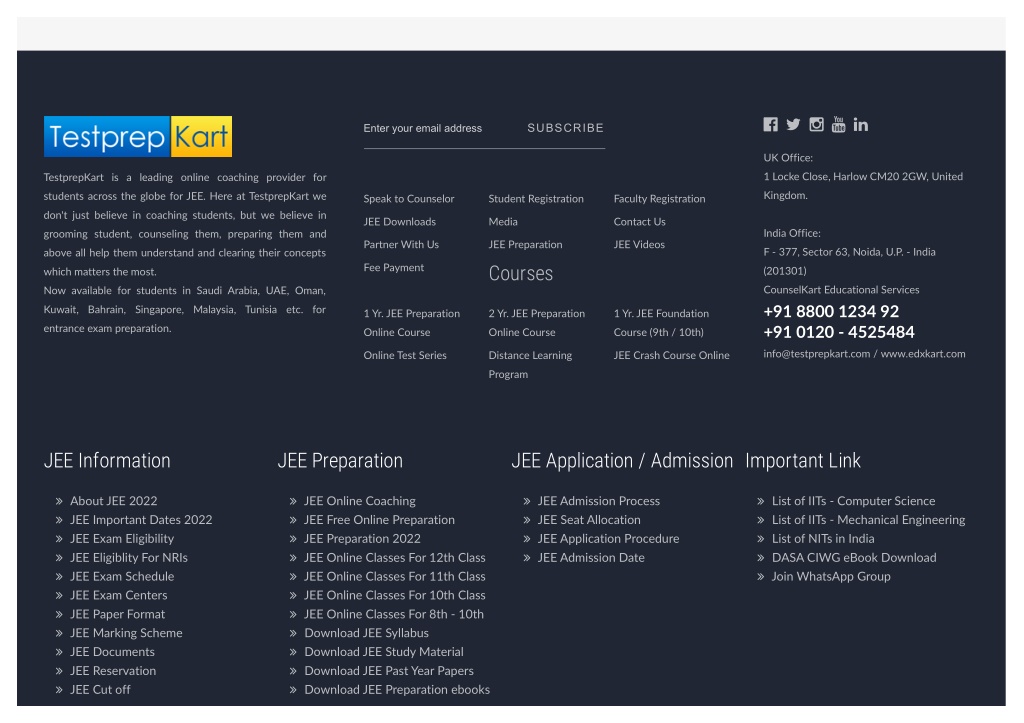The image size is (1024, 723).
Task: Open List of IITs - Mechanical Engineering
Action: point(869,520)
